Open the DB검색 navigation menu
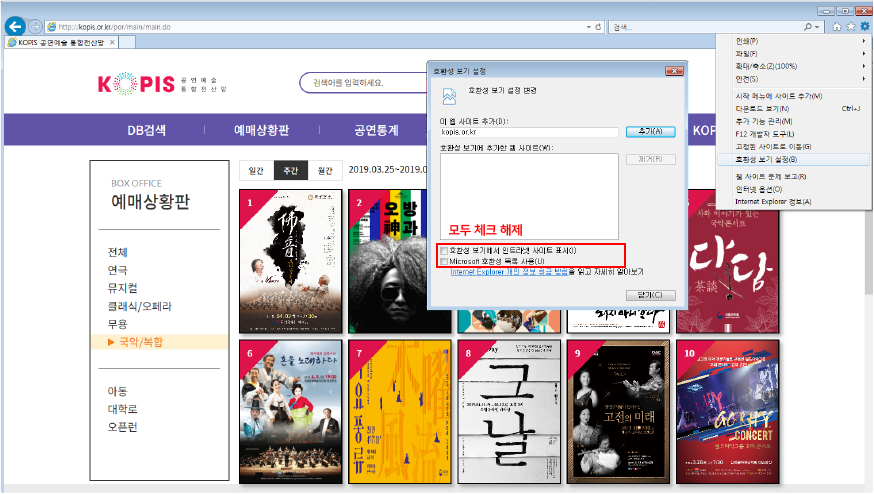The height and width of the screenshot is (494, 874). pyautogui.click(x=147, y=130)
